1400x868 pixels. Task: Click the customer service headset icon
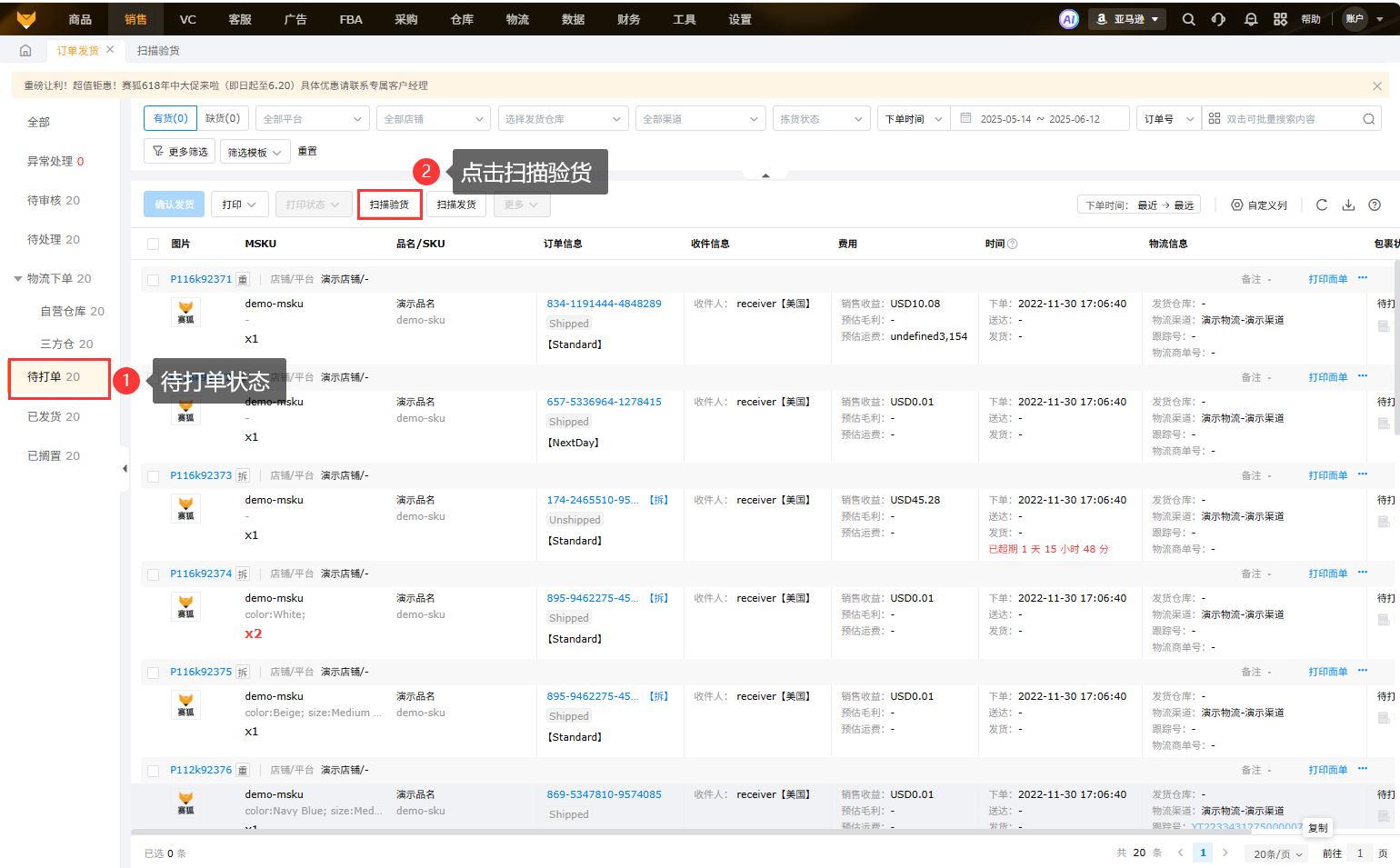pos(1218,19)
